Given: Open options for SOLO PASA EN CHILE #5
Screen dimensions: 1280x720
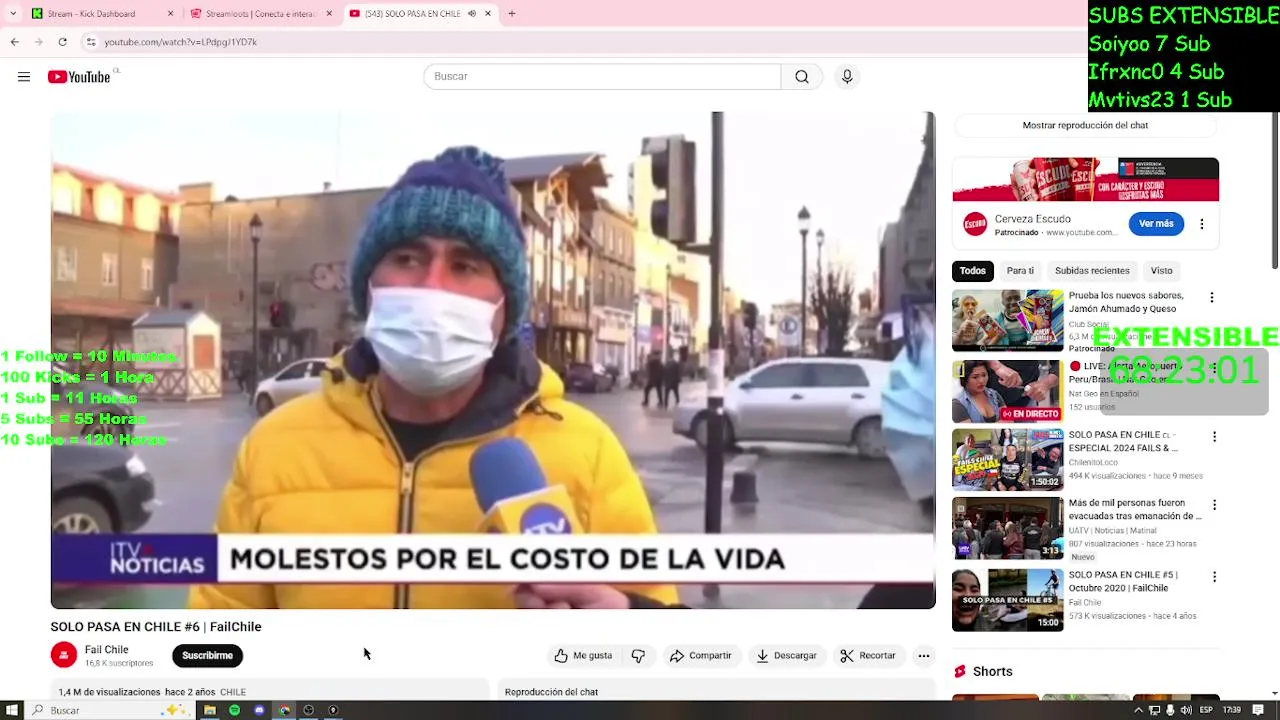Looking at the screenshot, I should [1214, 577].
